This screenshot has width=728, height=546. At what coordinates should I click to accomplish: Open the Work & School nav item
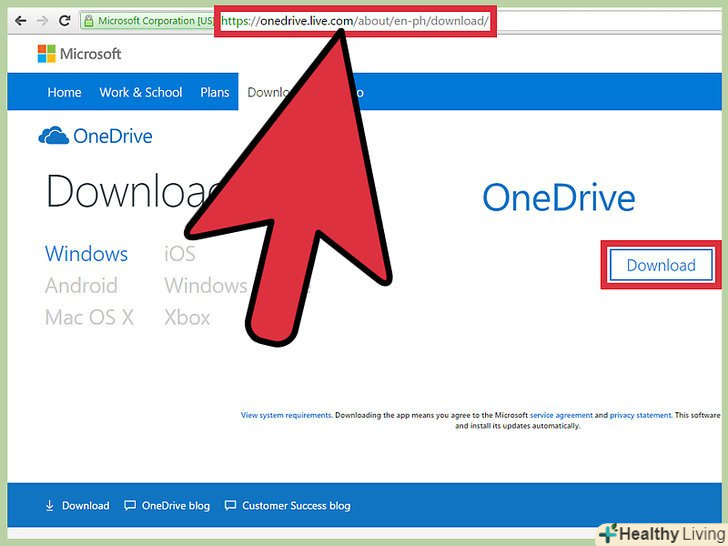[x=141, y=92]
